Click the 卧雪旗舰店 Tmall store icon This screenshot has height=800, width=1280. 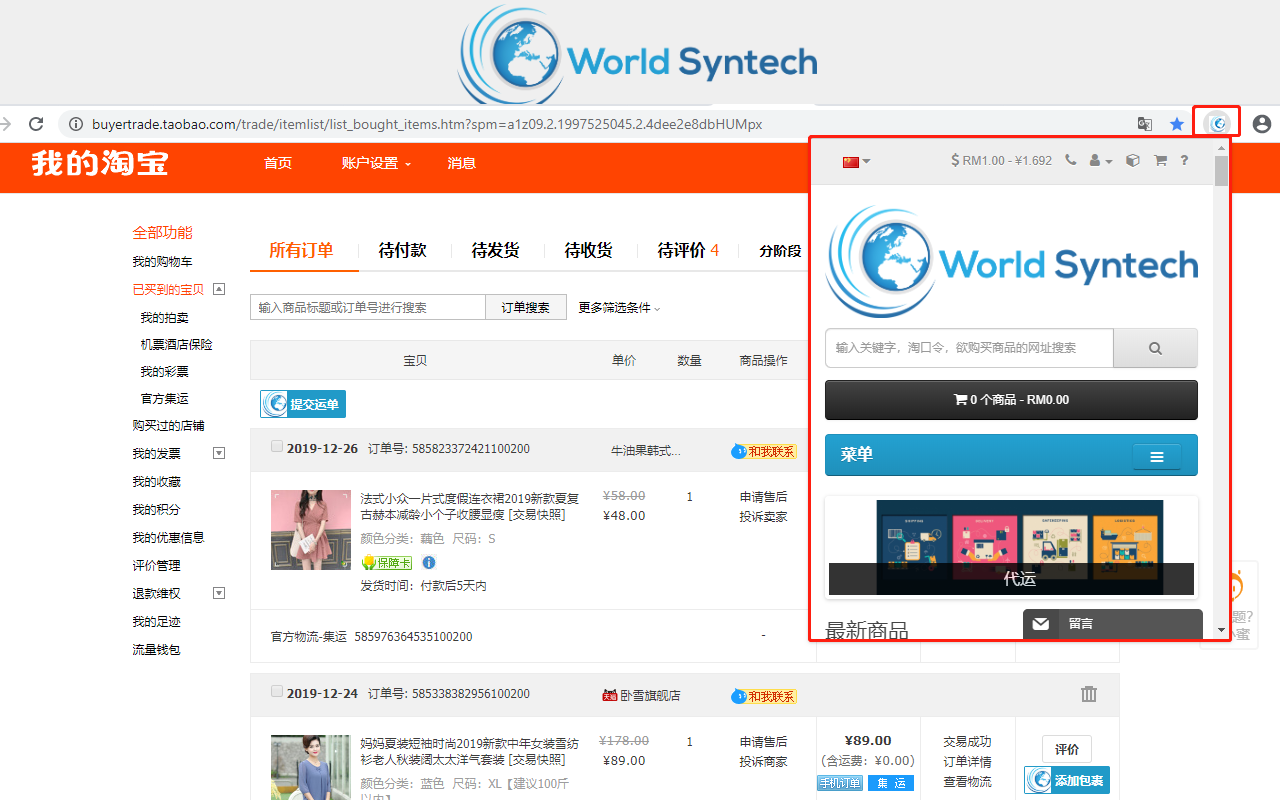point(609,696)
